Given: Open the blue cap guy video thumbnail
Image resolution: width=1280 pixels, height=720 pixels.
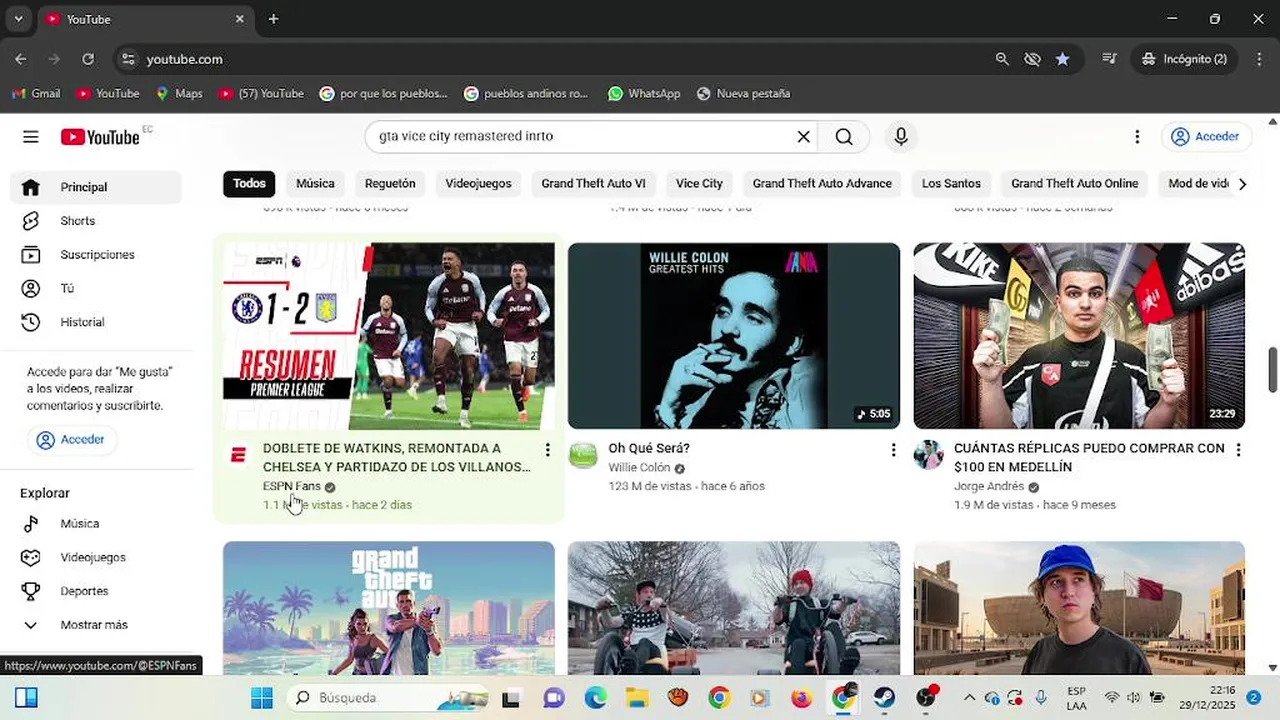Looking at the screenshot, I should click(1079, 608).
